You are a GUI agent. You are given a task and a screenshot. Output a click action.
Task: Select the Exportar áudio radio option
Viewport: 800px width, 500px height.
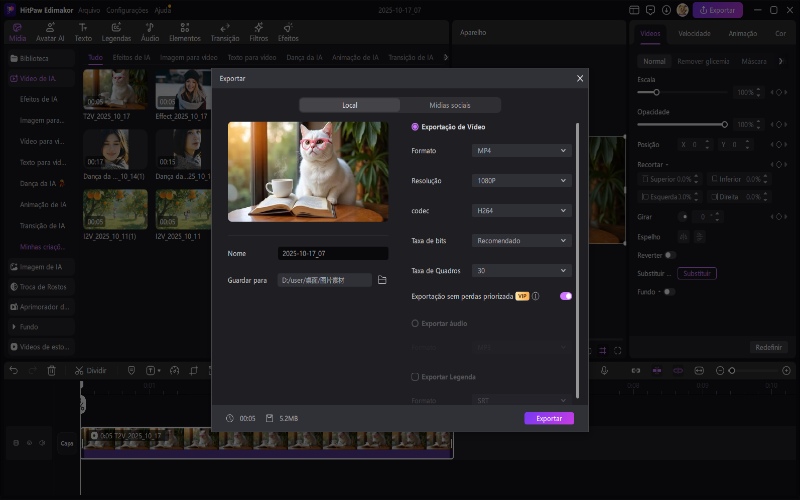point(415,323)
